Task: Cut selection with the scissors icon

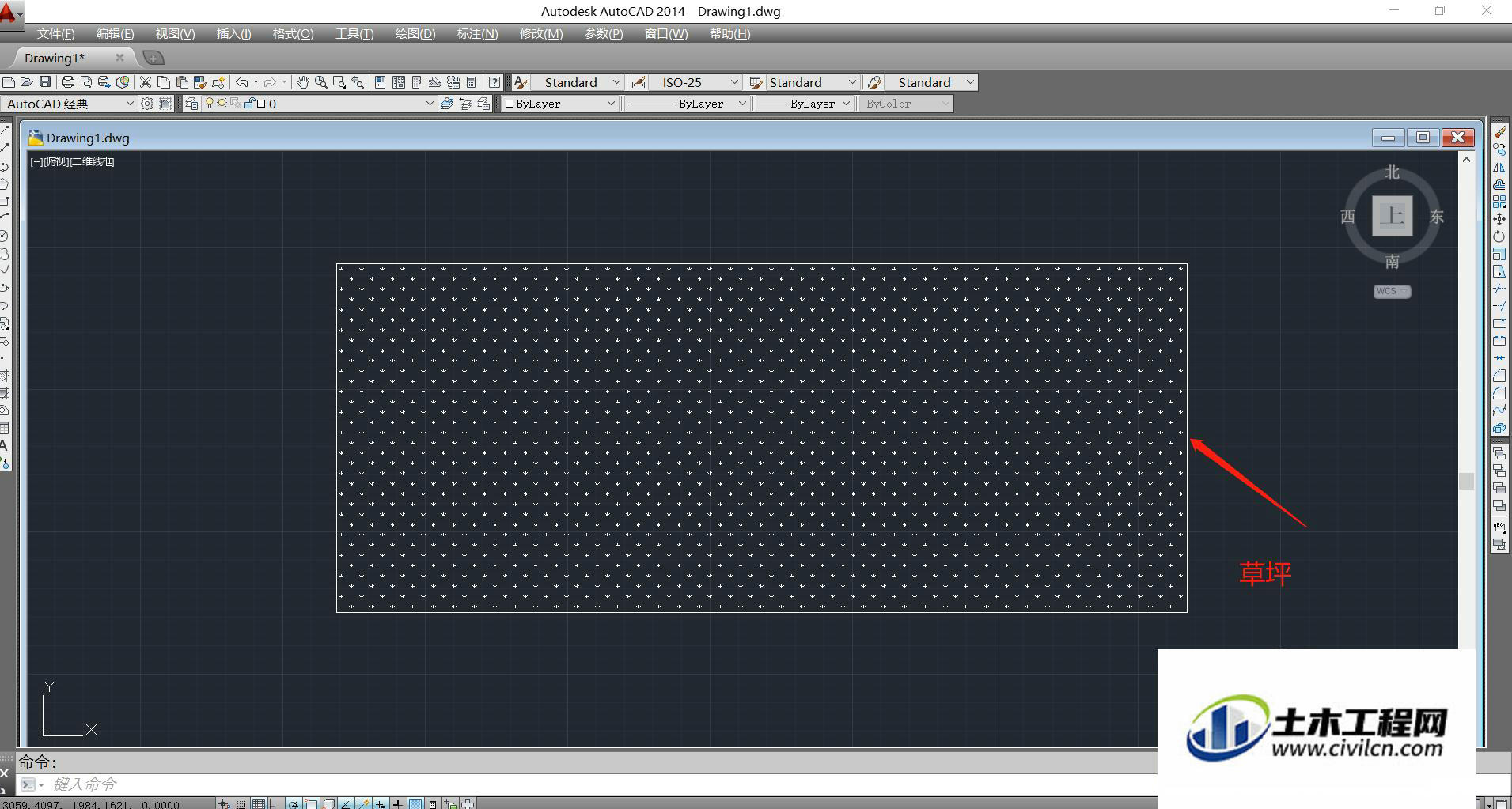Action: pyautogui.click(x=146, y=82)
